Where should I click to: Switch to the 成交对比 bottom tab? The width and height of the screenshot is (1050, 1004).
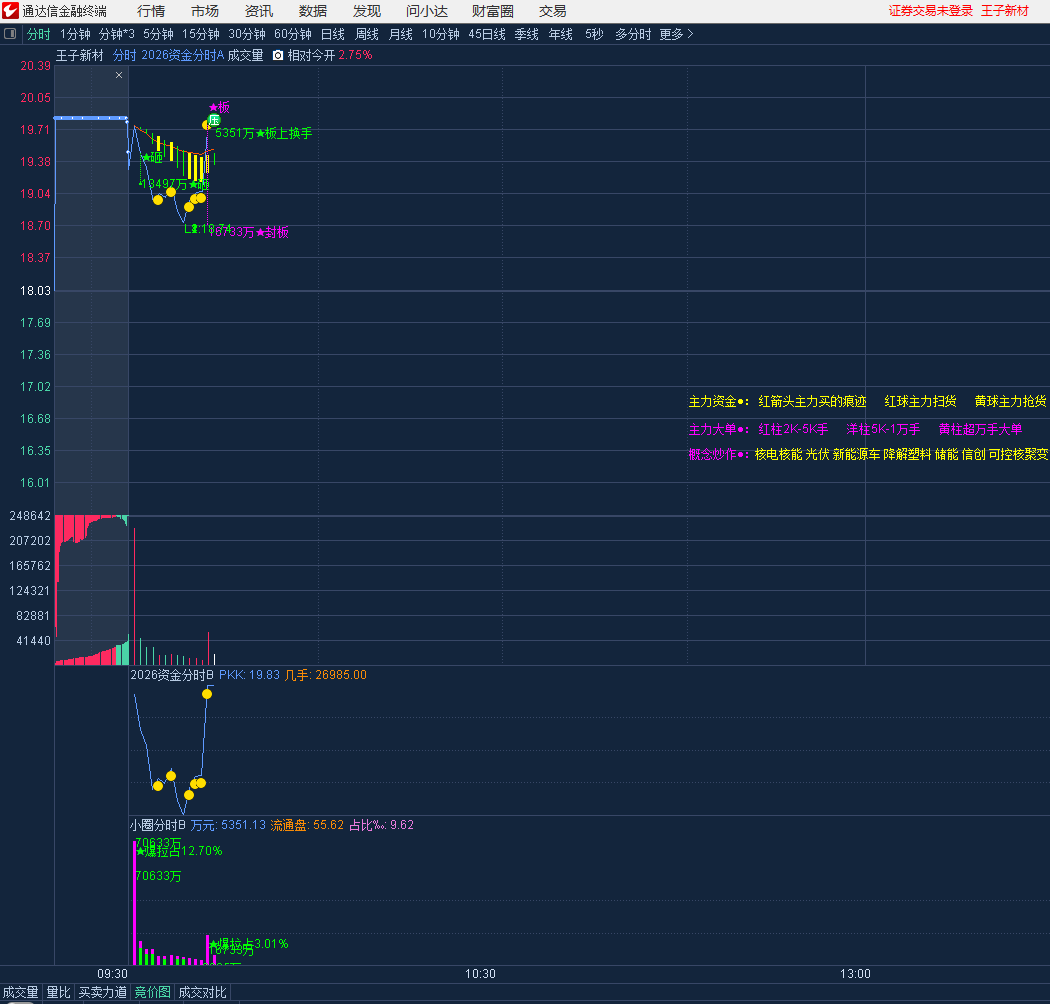[x=203, y=993]
